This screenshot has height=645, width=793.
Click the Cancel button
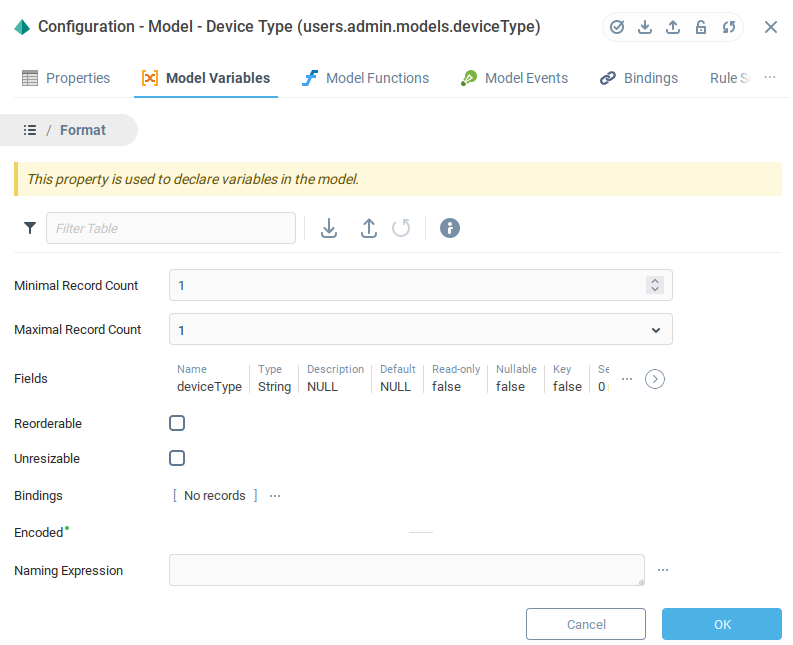[586, 624]
